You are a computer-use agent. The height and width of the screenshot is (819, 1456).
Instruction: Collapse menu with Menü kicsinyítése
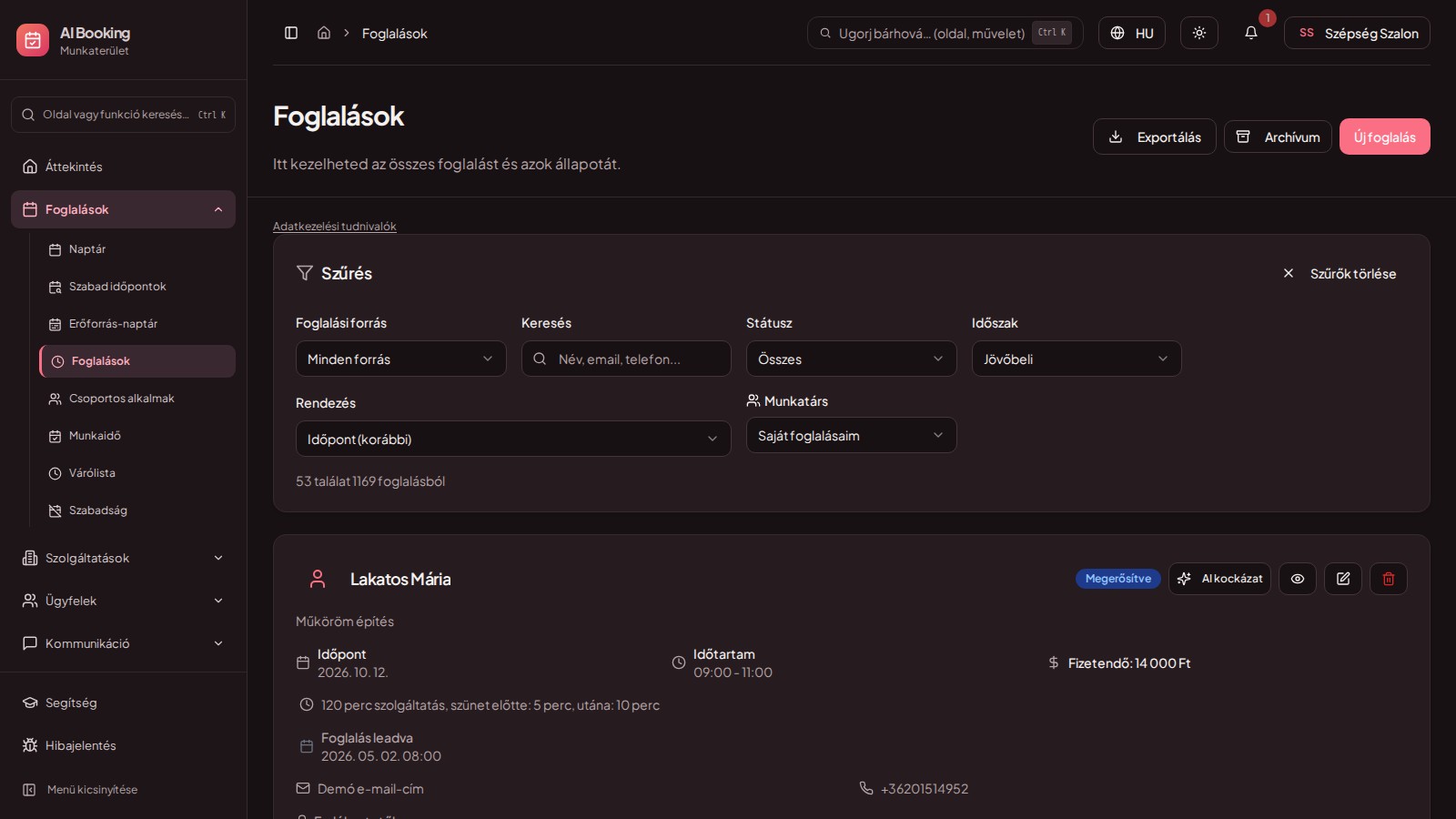(123, 790)
